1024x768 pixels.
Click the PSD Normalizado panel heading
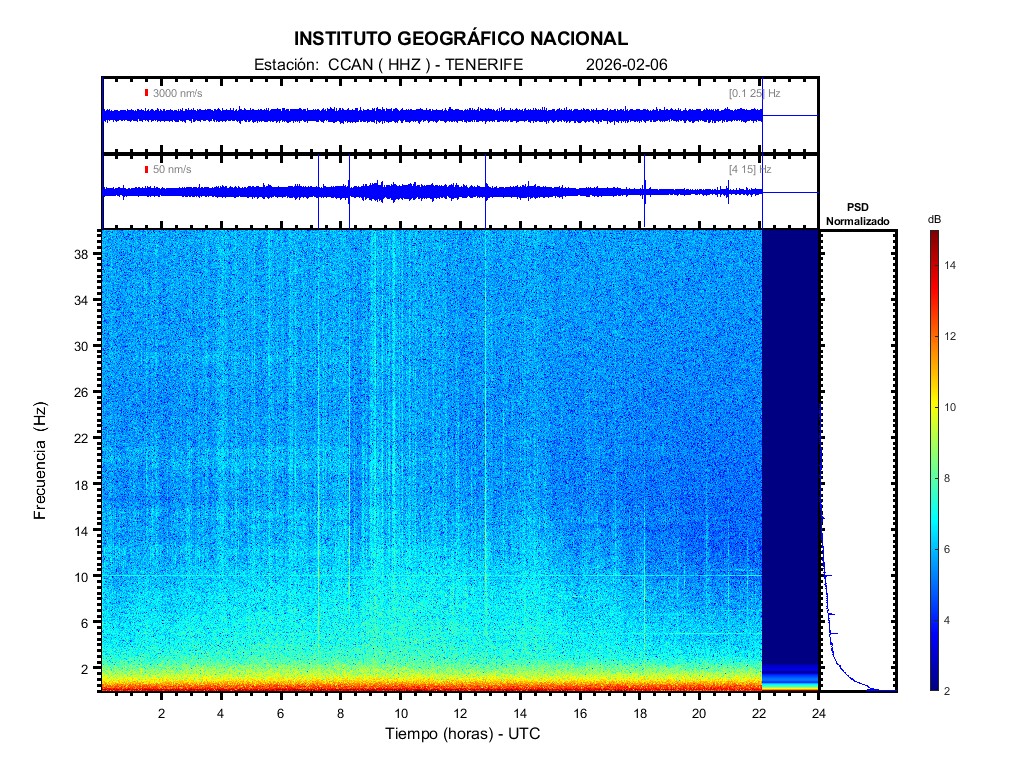coord(857,214)
